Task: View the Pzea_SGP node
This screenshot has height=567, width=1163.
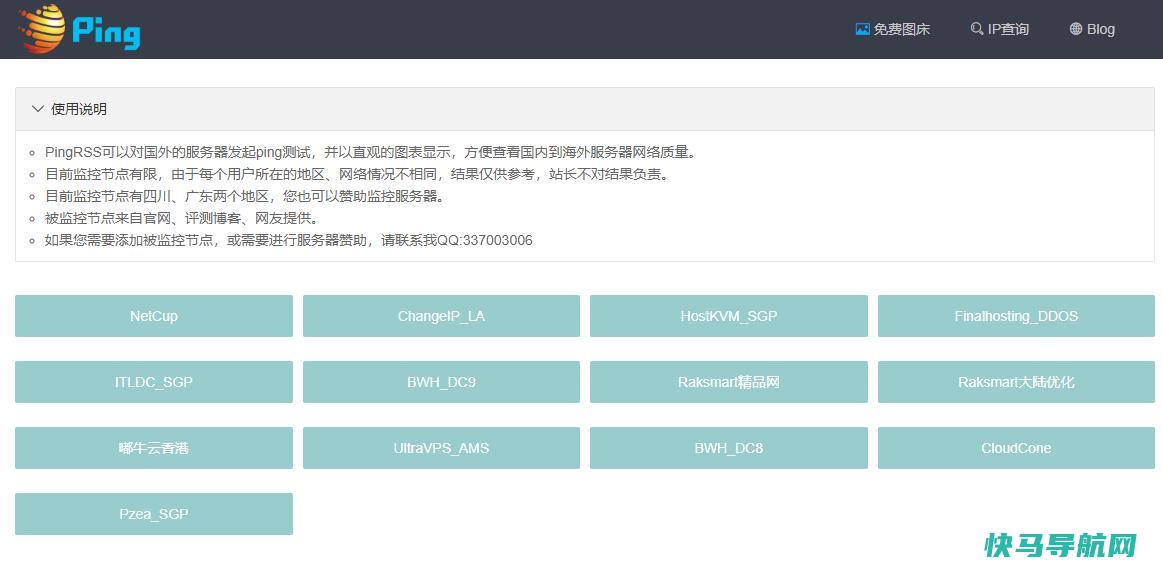Action: 154,514
